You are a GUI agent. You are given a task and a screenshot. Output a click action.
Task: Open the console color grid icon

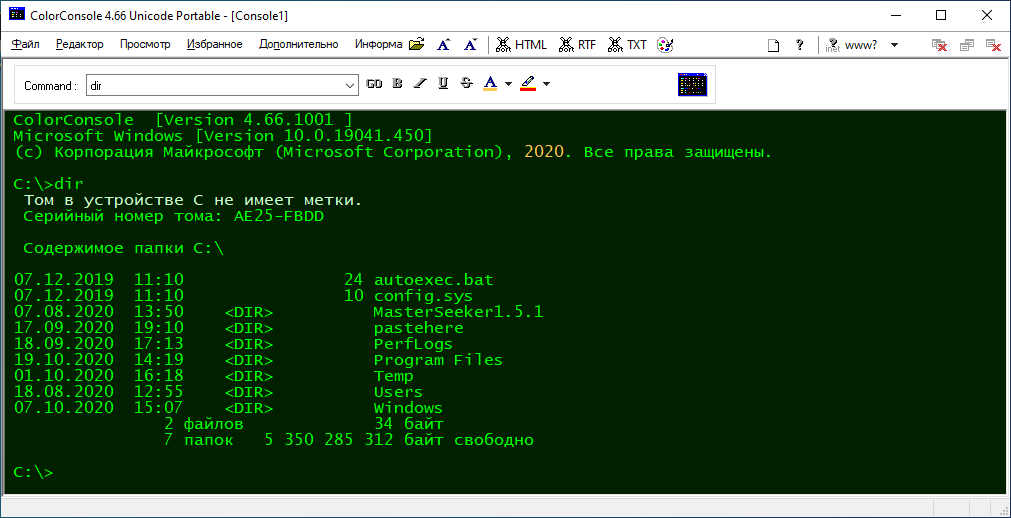692,85
